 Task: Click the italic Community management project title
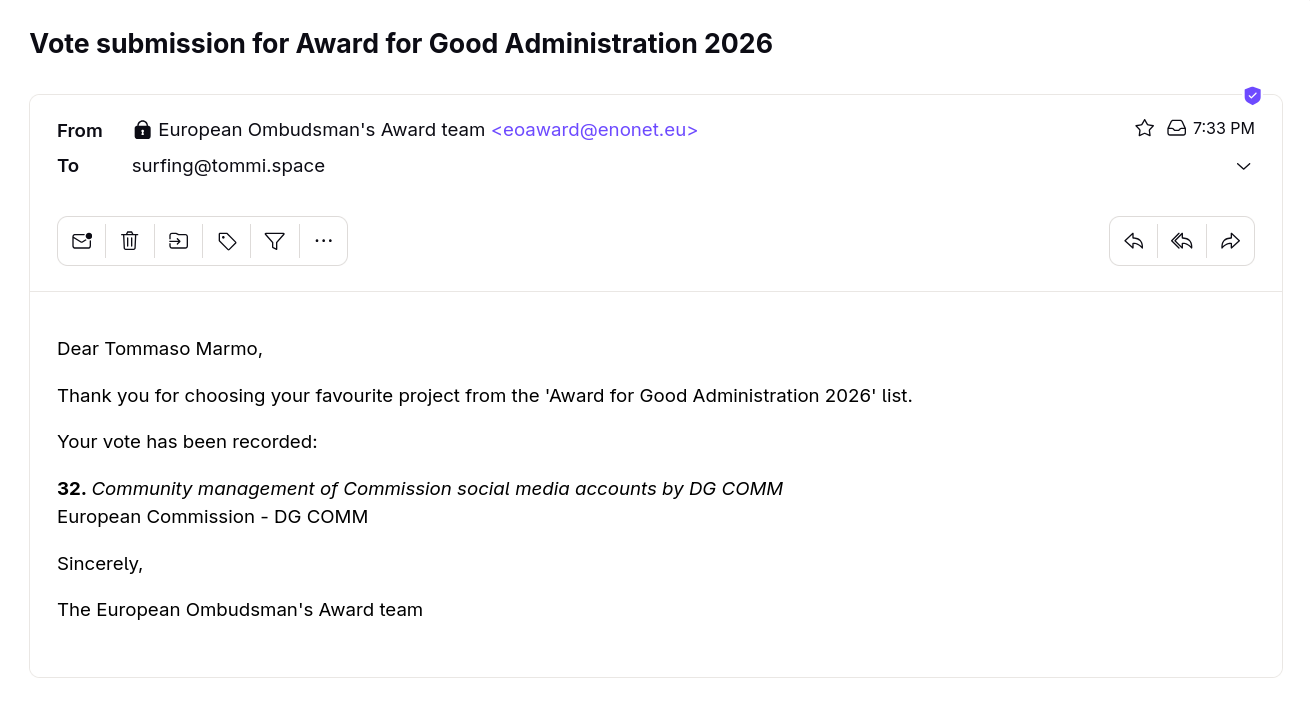pyautogui.click(x=437, y=489)
